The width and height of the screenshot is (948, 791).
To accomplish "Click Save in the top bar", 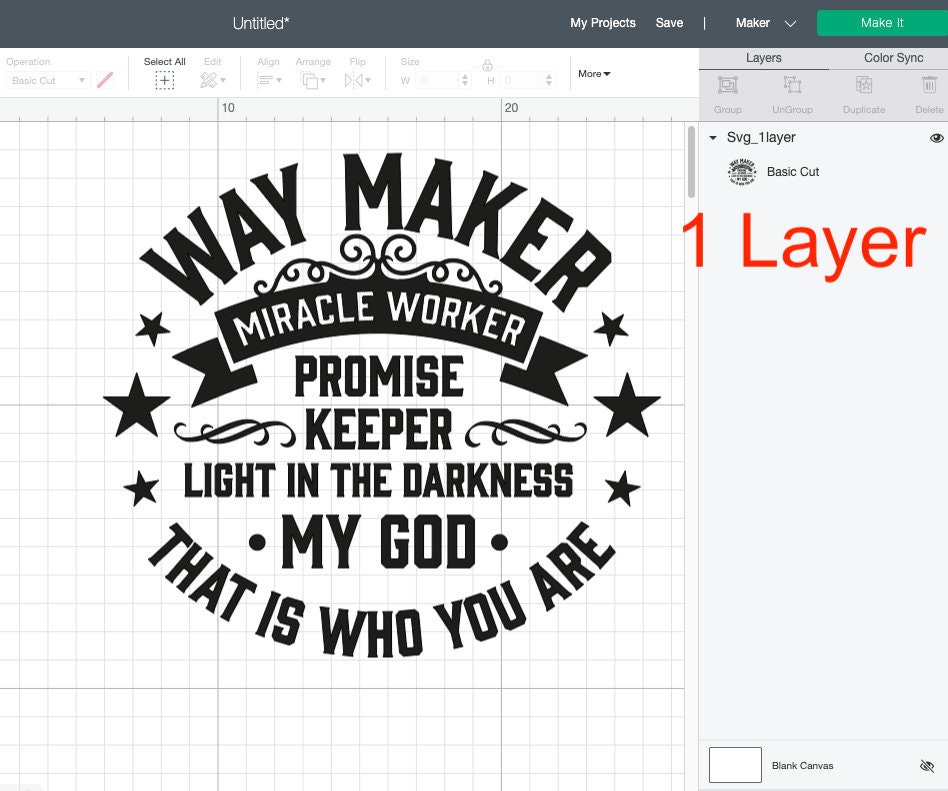I will click(x=669, y=23).
